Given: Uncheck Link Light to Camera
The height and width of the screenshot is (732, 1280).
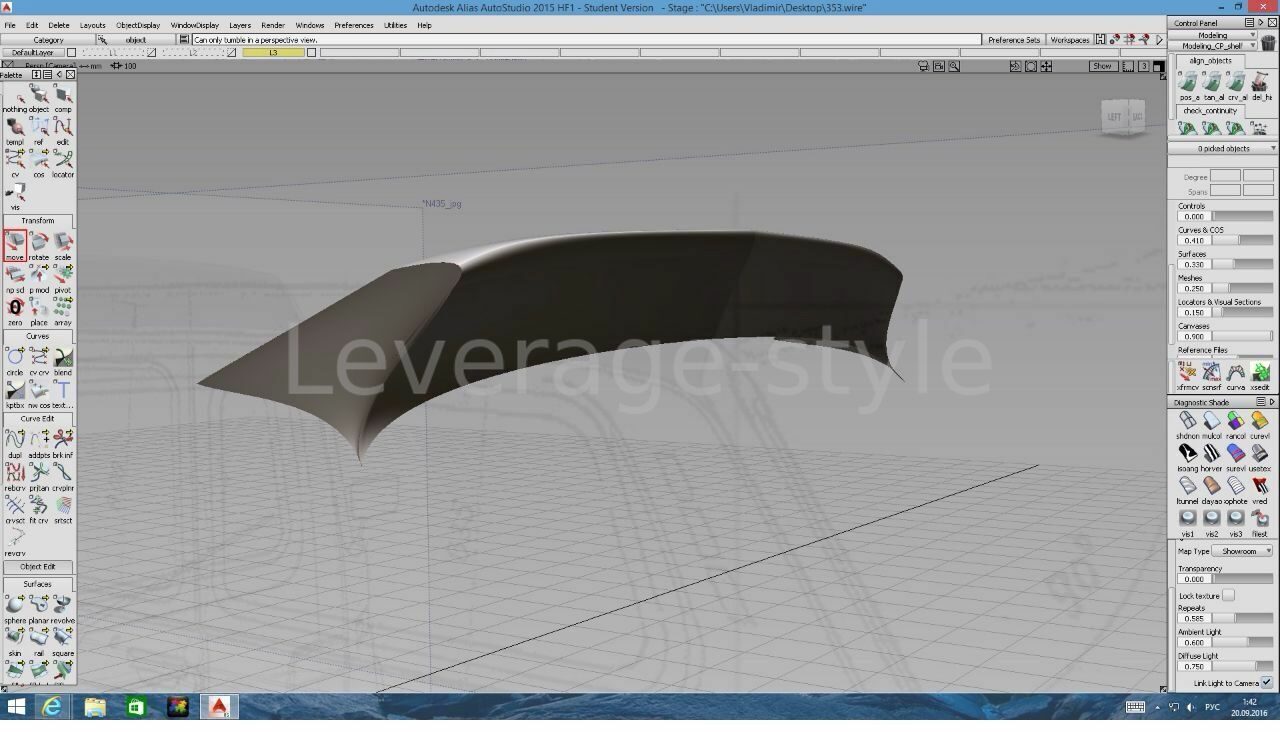Looking at the screenshot, I should tap(1266, 683).
